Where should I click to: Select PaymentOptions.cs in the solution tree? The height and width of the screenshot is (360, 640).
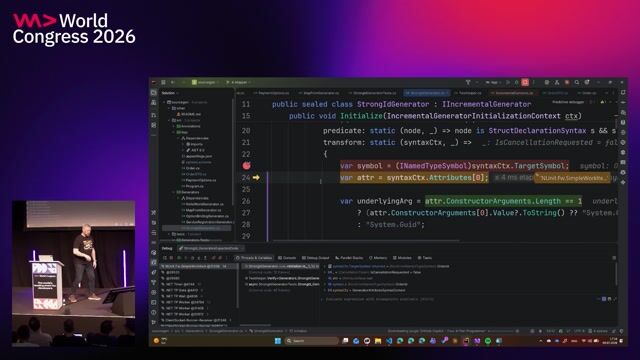pyautogui.click(x=200, y=180)
